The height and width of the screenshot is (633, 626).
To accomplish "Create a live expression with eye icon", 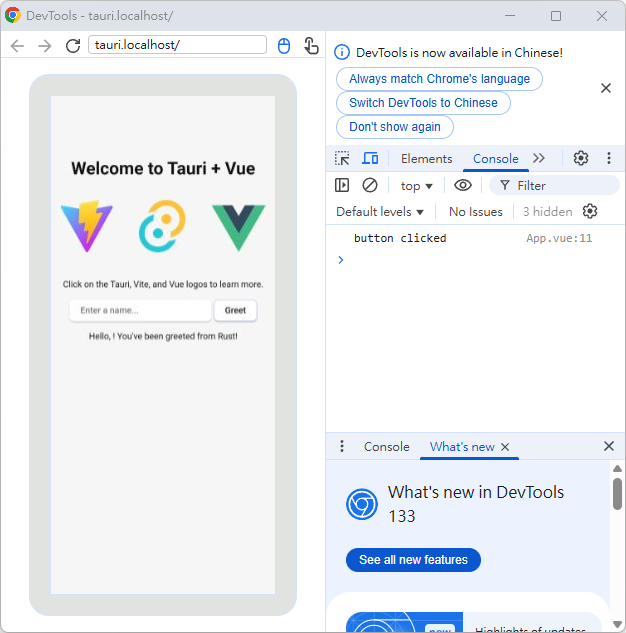I will (463, 185).
